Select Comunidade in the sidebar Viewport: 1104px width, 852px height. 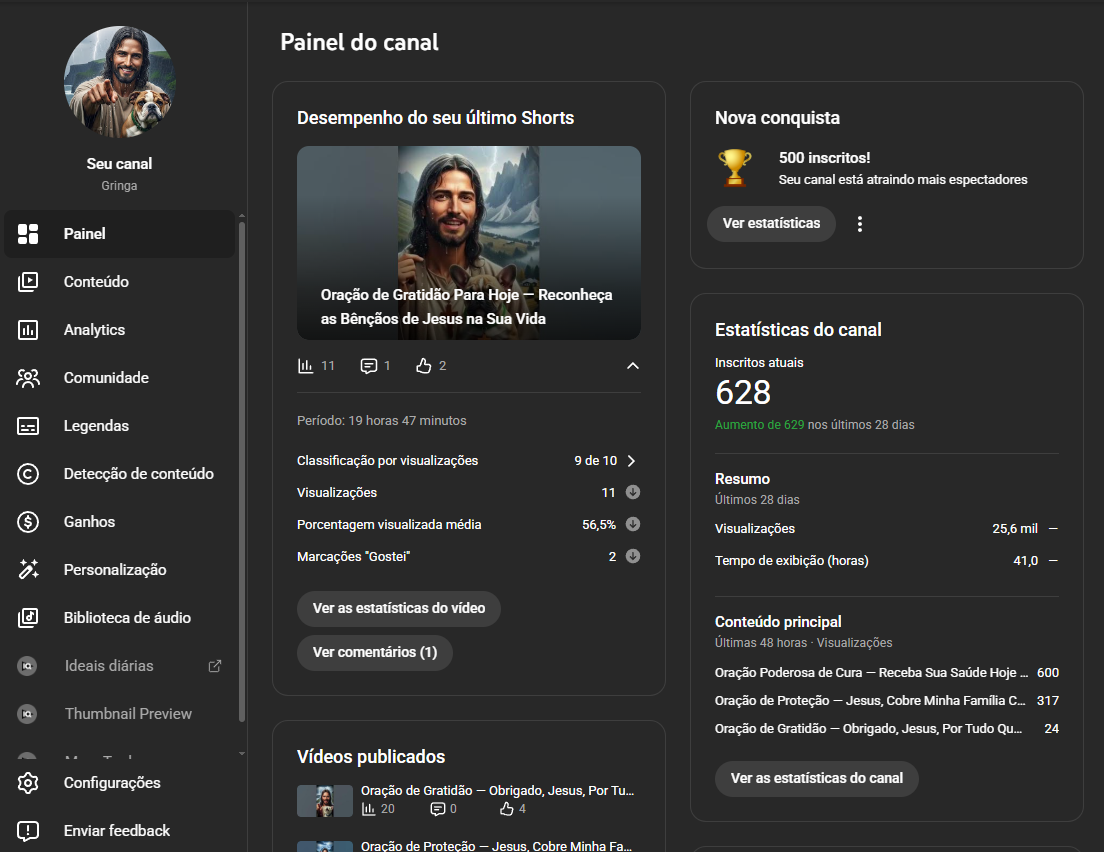click(120, 378)
